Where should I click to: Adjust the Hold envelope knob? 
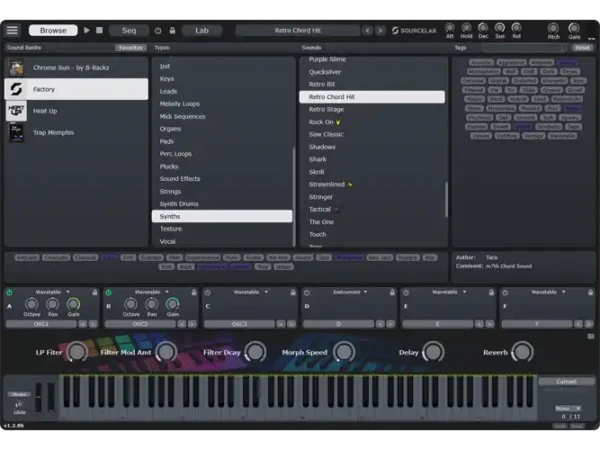466,28
